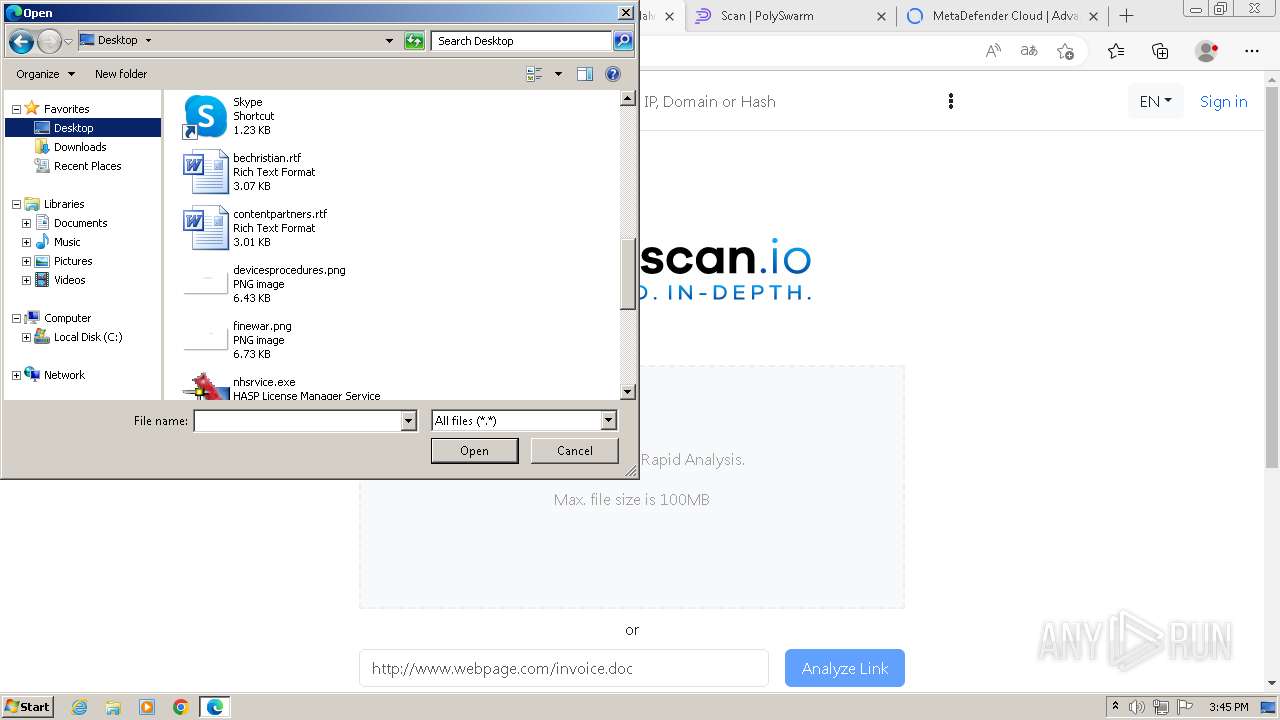
Task: Open the vertical three-dots menu
Action: [x=950, y=101]
